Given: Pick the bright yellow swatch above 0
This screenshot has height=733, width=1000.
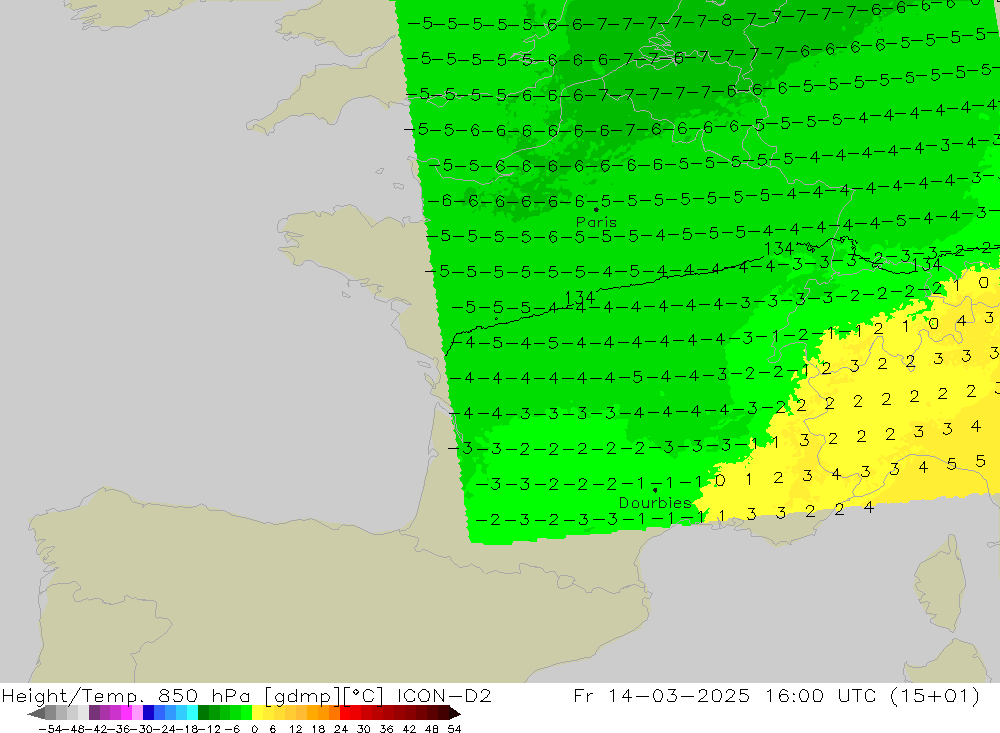Looking at the screenshot, I should [x=258, y=713].
